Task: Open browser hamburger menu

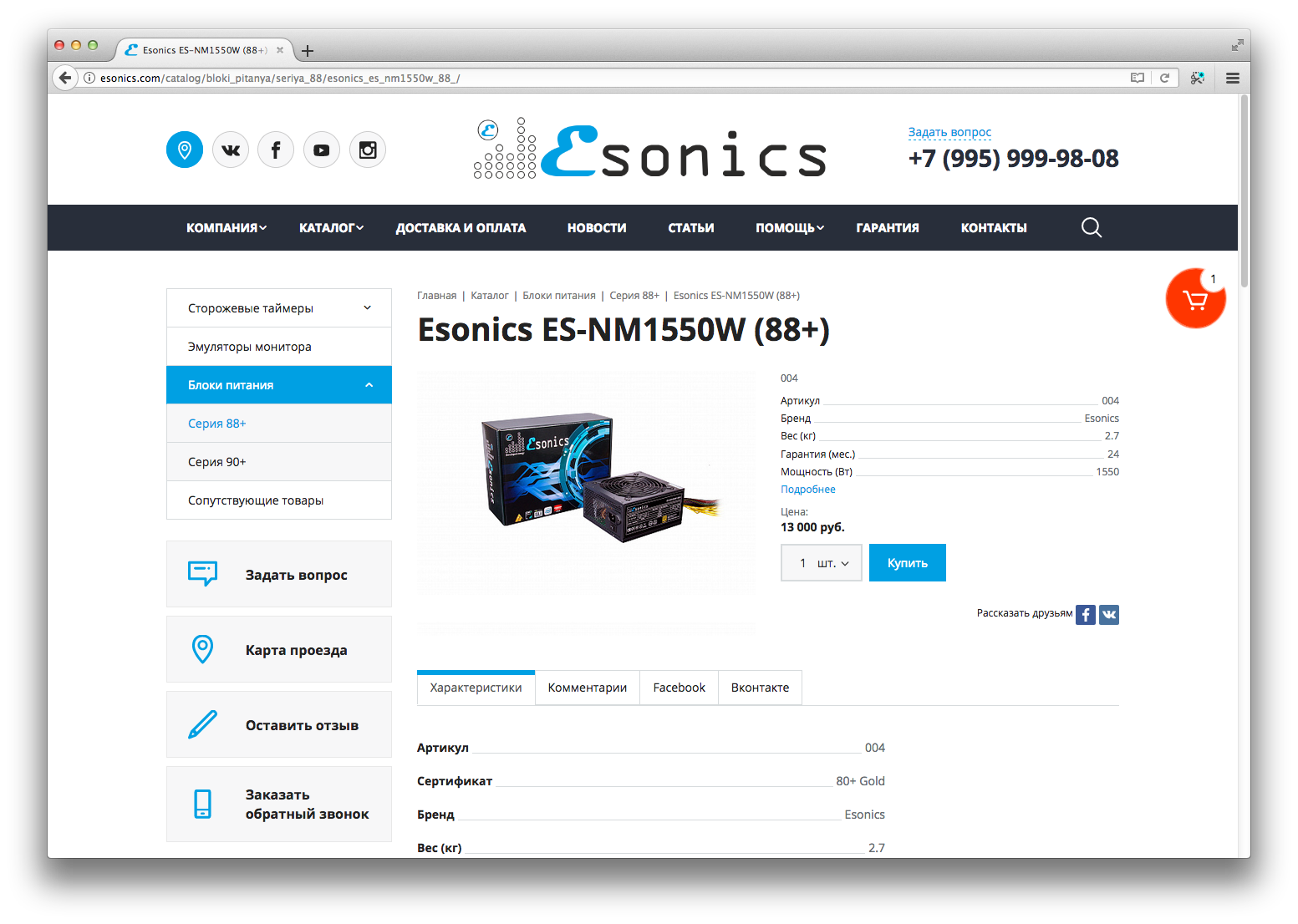Action: coord(1233,78)
